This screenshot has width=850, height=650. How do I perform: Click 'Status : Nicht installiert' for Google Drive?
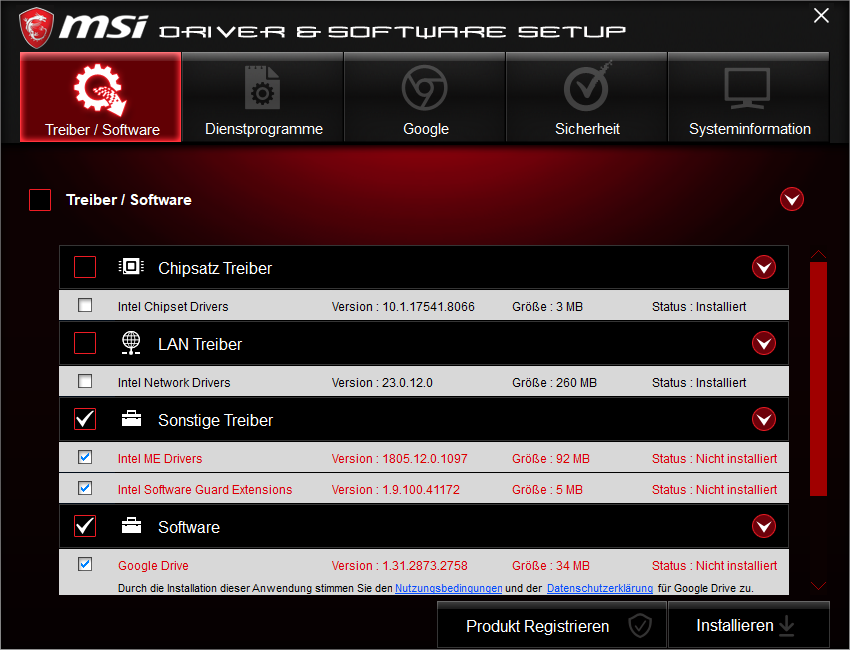pyautogui.click(x=714, y=565)
